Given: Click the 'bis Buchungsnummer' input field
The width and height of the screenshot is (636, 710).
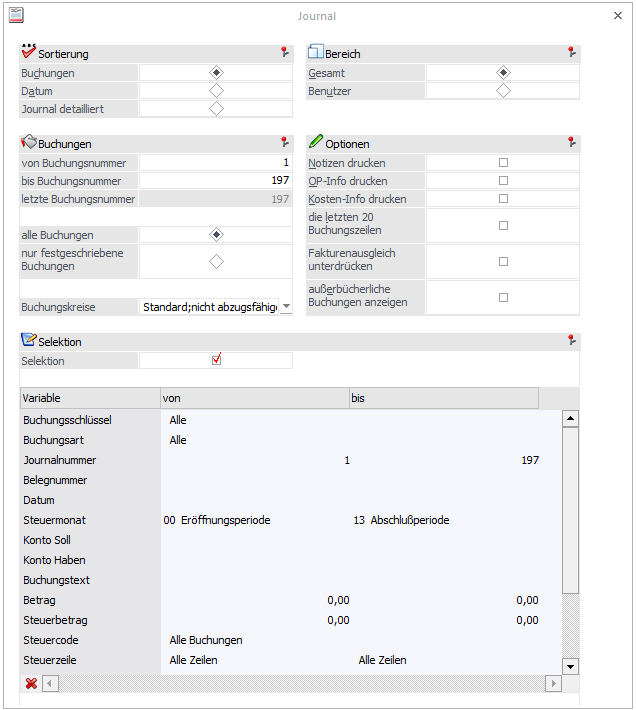Looking at the screenshot, I should (216, 181).
